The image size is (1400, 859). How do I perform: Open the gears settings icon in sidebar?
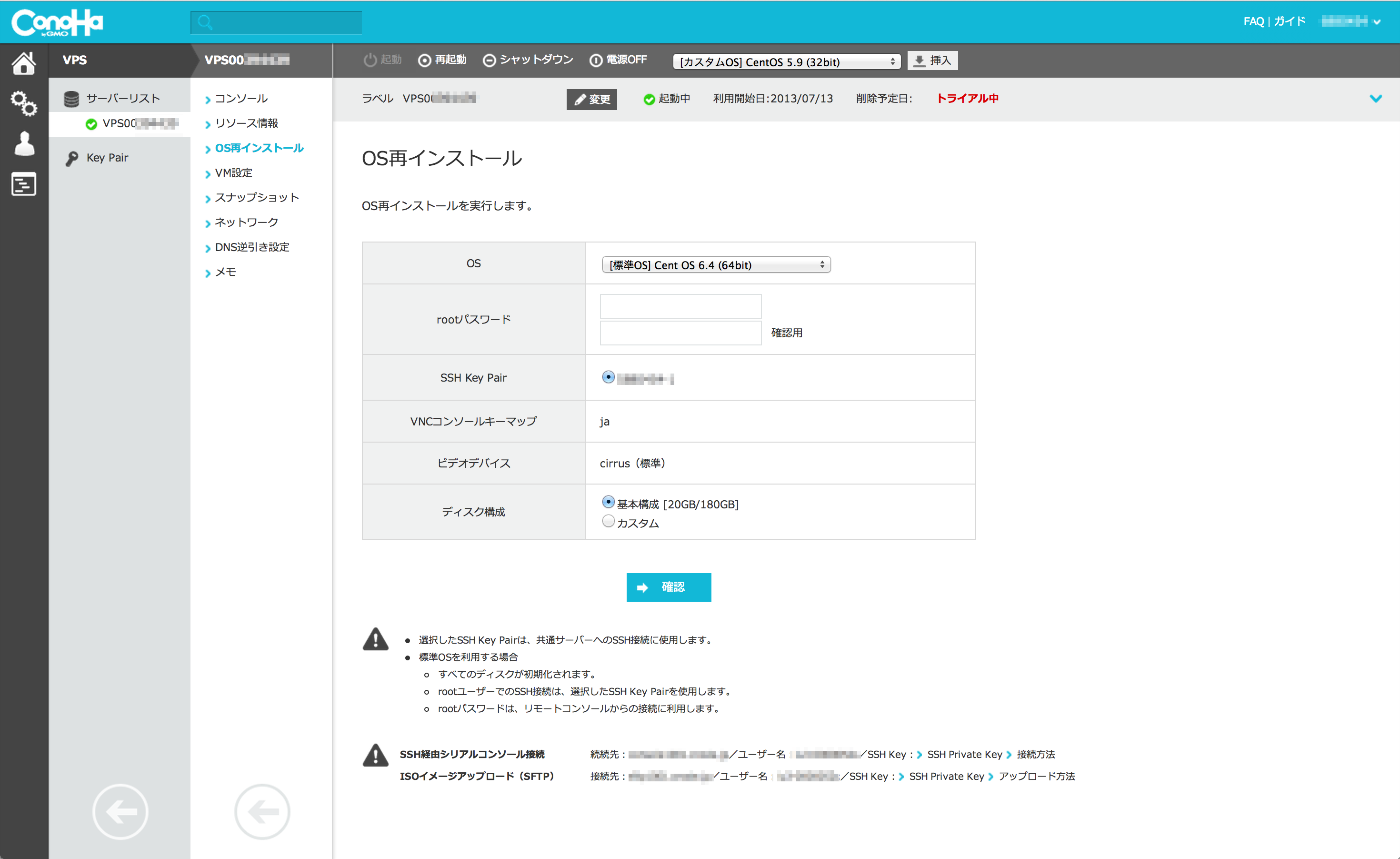tap(24, 103)
